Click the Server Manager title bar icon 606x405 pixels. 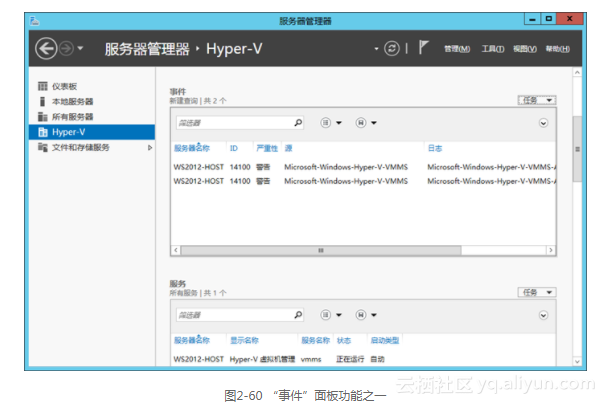point(35,20)
